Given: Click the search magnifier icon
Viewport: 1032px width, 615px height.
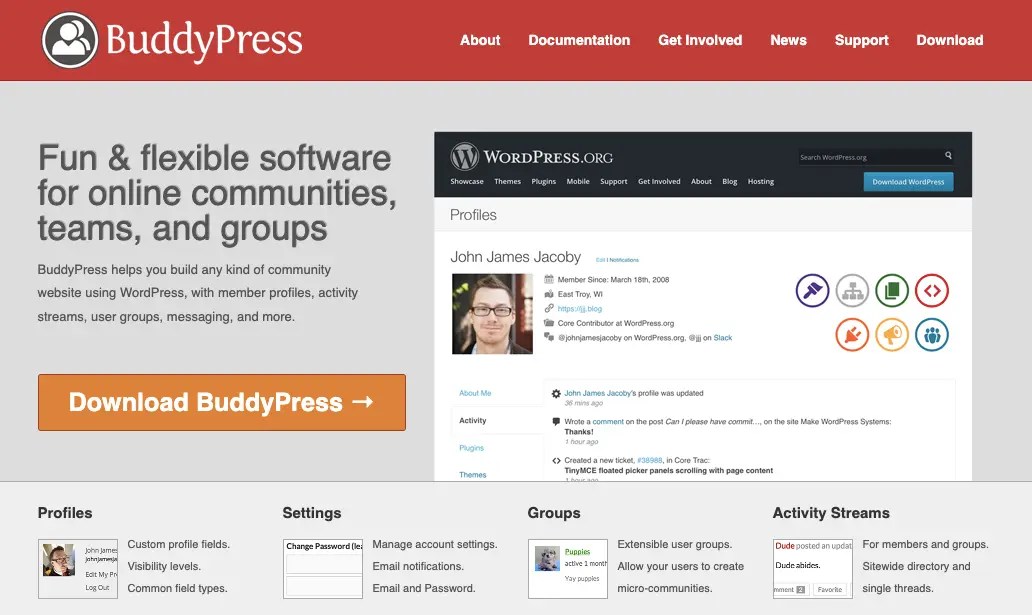Looking at the screenshot, I should pos(948,156).
